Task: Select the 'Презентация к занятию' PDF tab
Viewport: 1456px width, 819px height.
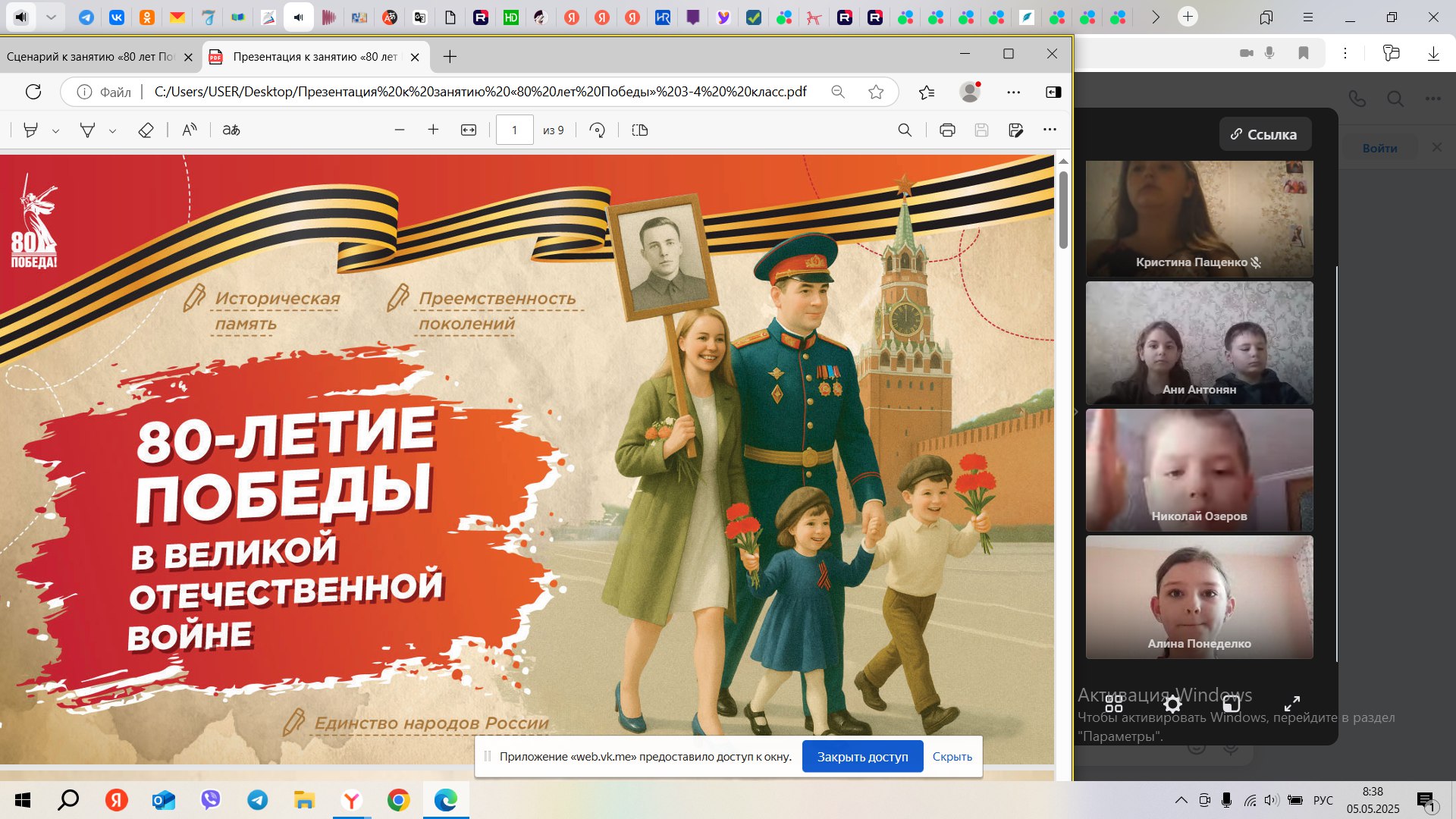Action: click(315, 57)
